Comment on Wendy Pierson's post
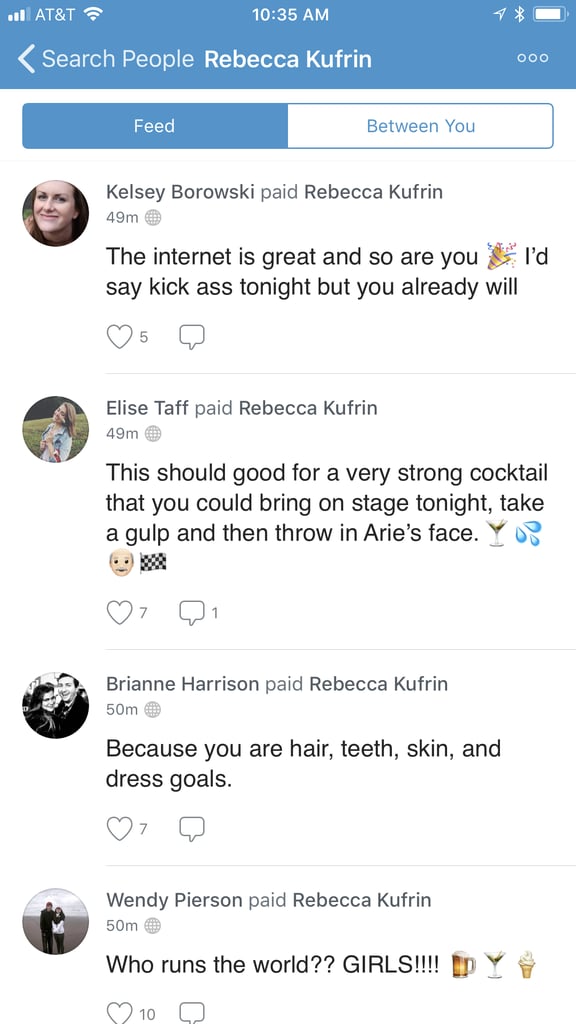 coord(192,1013)
